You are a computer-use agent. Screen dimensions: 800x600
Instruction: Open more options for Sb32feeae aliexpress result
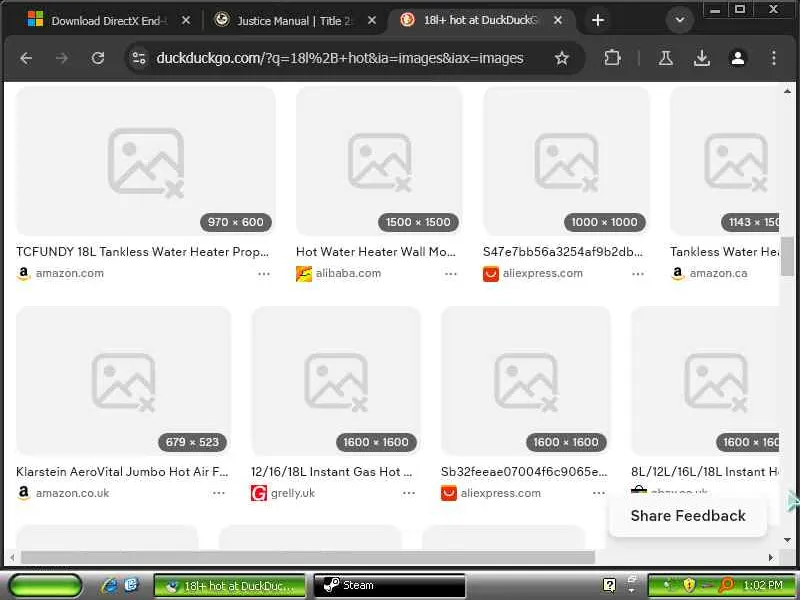[599, 493]
